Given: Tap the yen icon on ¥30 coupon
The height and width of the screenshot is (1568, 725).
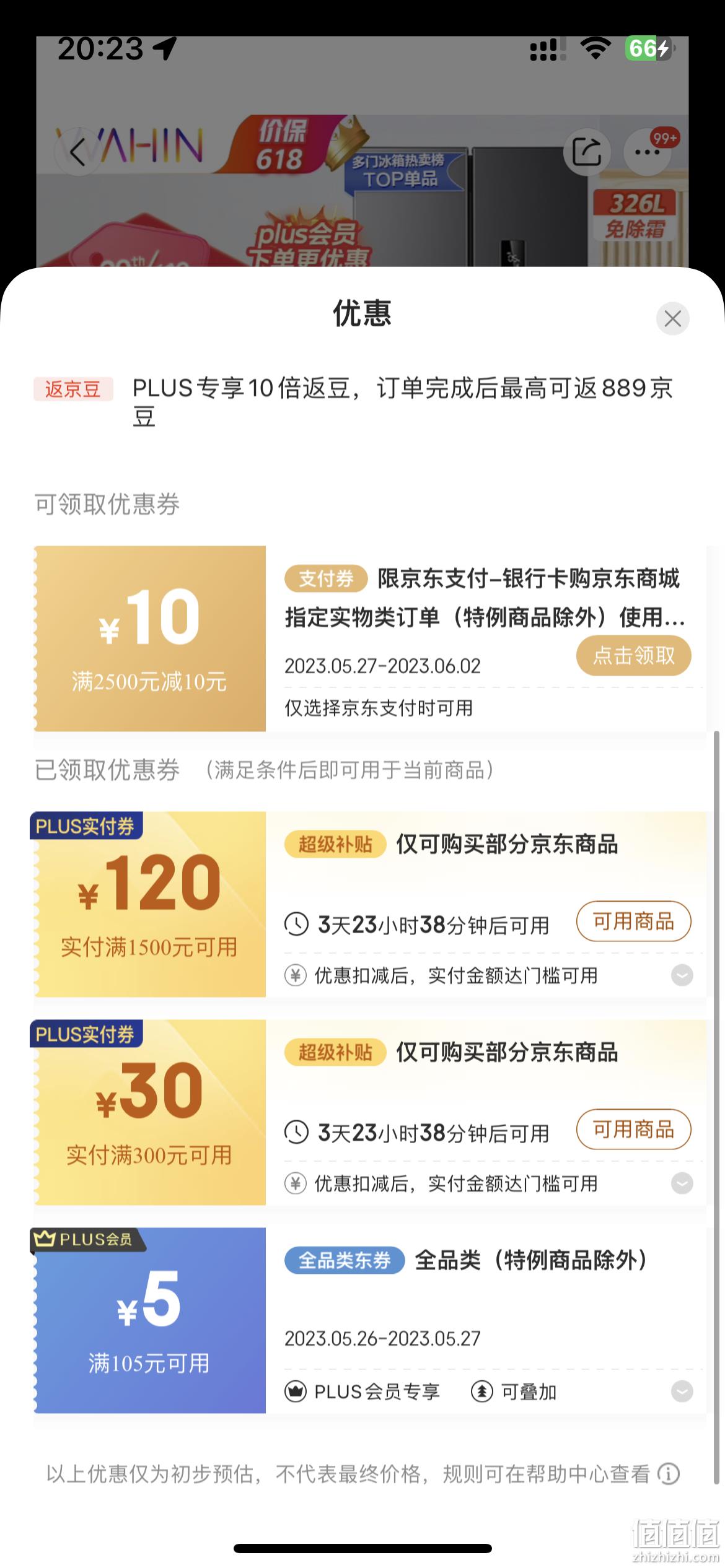Looking at the screenshot, I should 296,1183.
